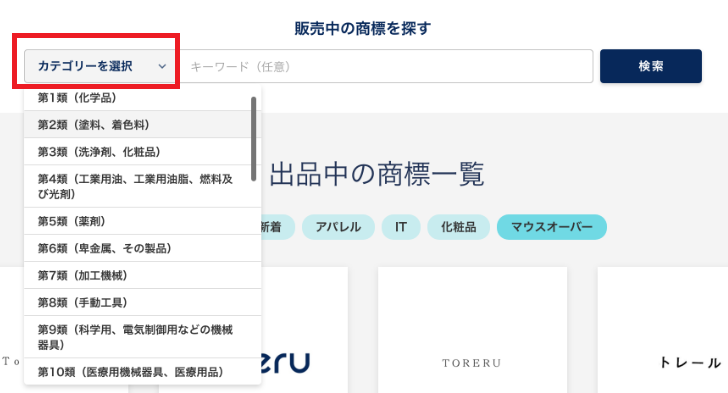728x393 pixels.
Task: Select 第7類（加工機械） option
Action: (x=143, y=275)
